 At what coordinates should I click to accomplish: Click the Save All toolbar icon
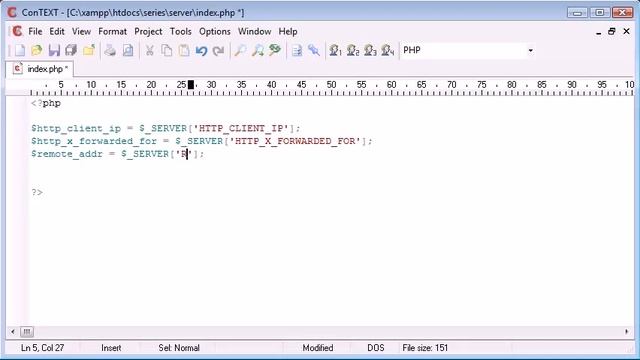click(71, 50)
